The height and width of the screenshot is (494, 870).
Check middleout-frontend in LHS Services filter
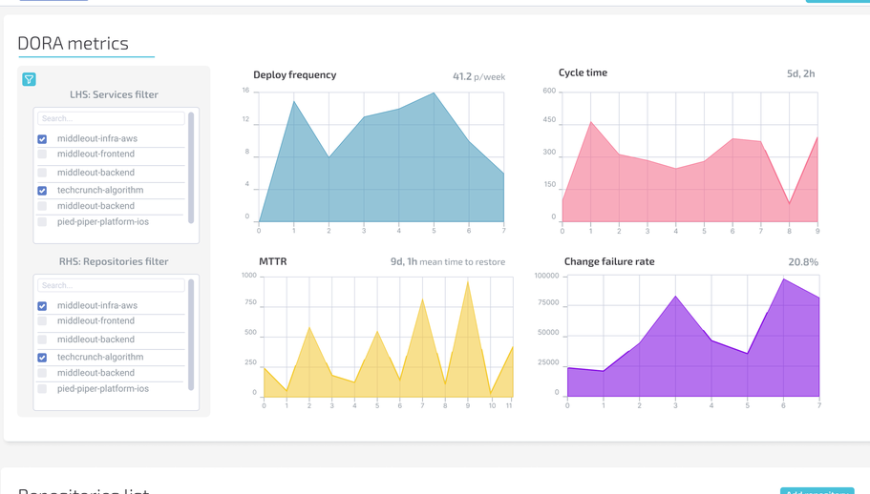click(42, 154)
